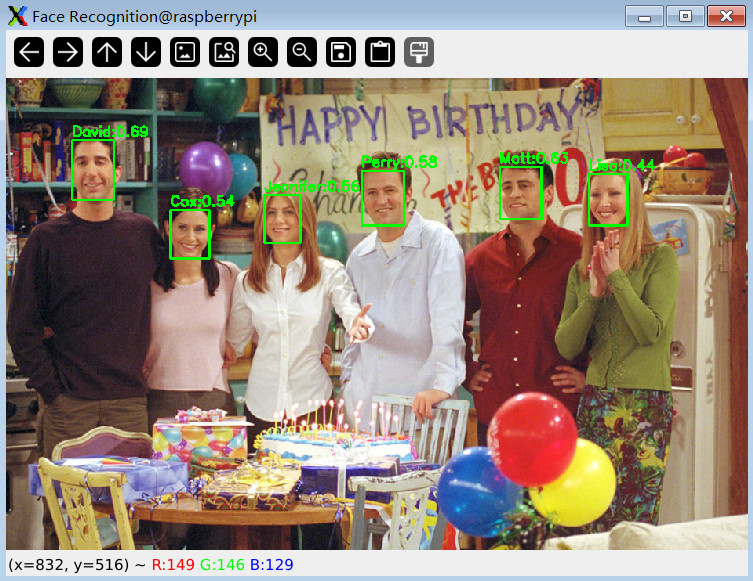This screenshot has height=581, width=753.
Task: Click the B:129 blue value in status bar
Action: pyautogui.click(x=272, y=565)
